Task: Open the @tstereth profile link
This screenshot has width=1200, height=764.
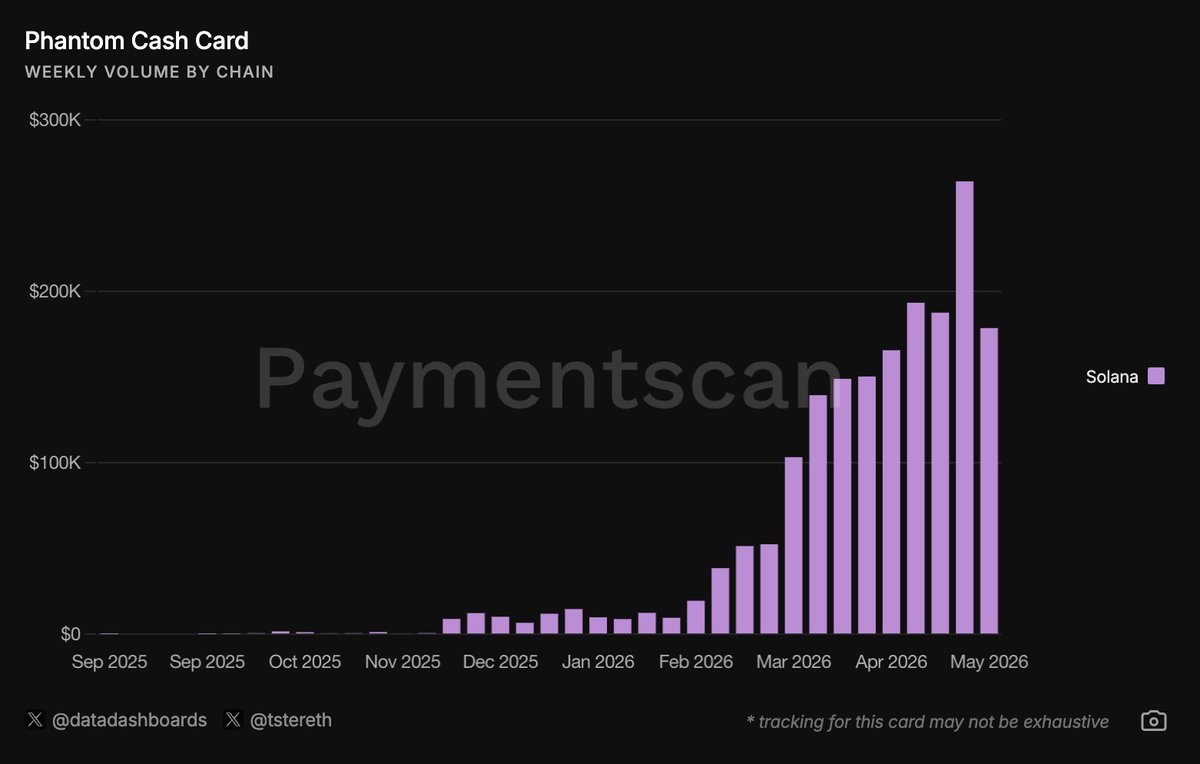Action: pyautogui.click(x=290, y=720)
